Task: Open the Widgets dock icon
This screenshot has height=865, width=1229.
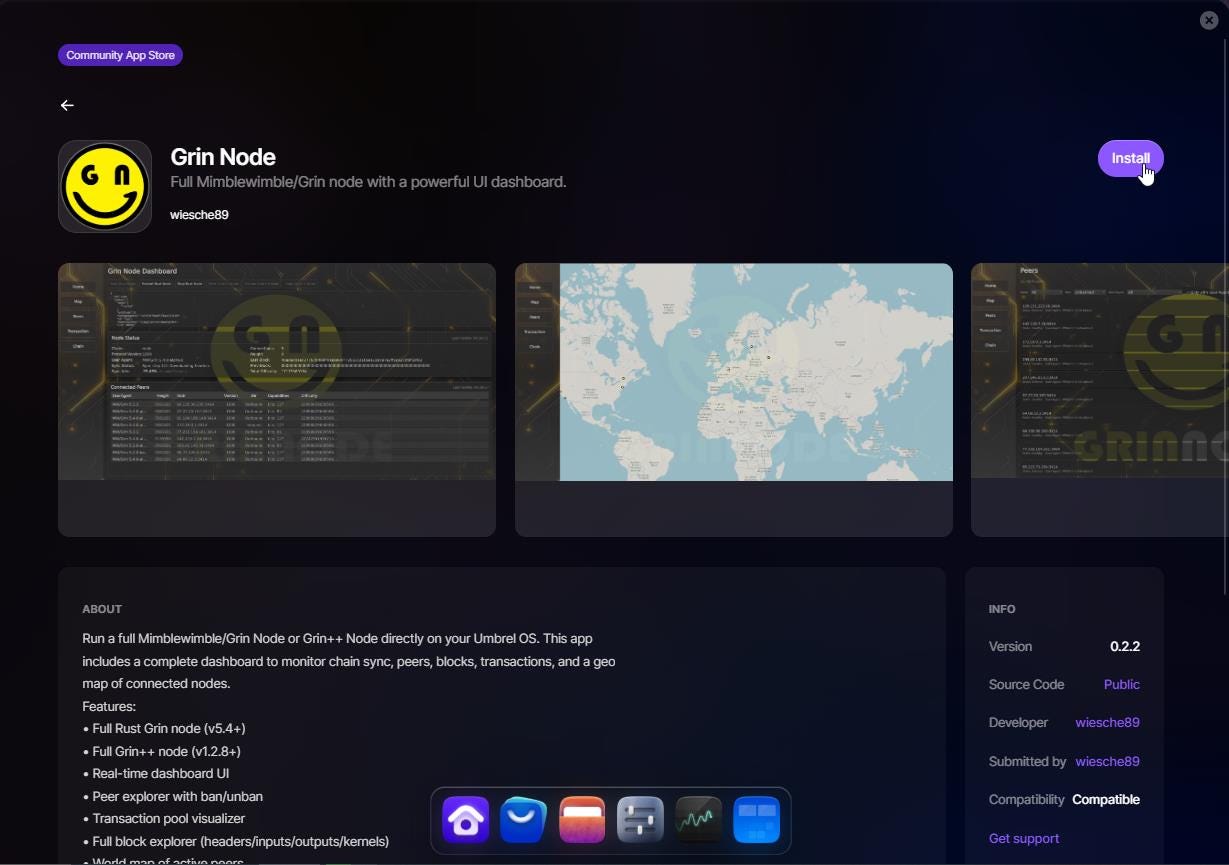Action: pyautogui.click(x=756, y=820)
